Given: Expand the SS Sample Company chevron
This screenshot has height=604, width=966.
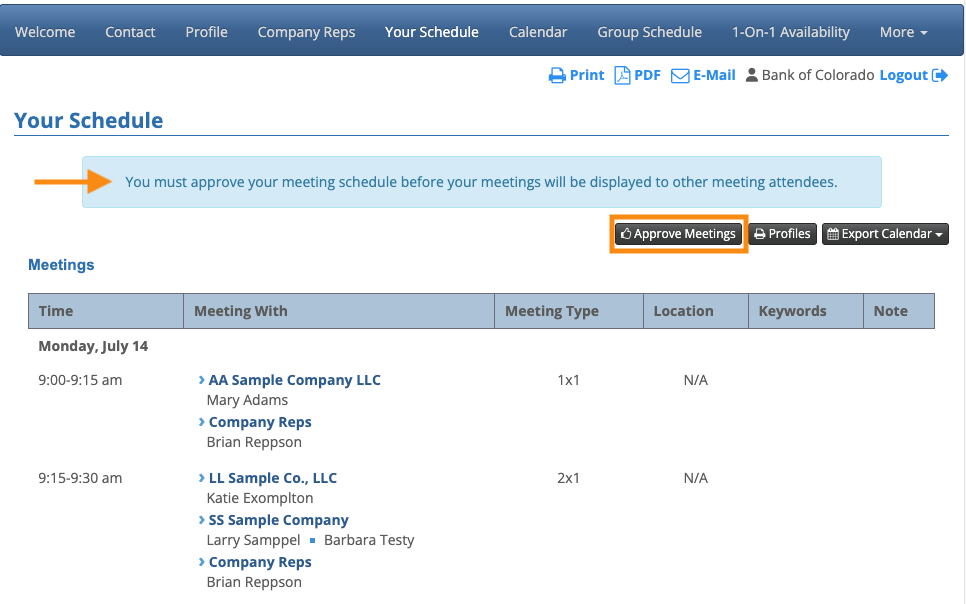Looking at the screenshot, I should (202, 520).
